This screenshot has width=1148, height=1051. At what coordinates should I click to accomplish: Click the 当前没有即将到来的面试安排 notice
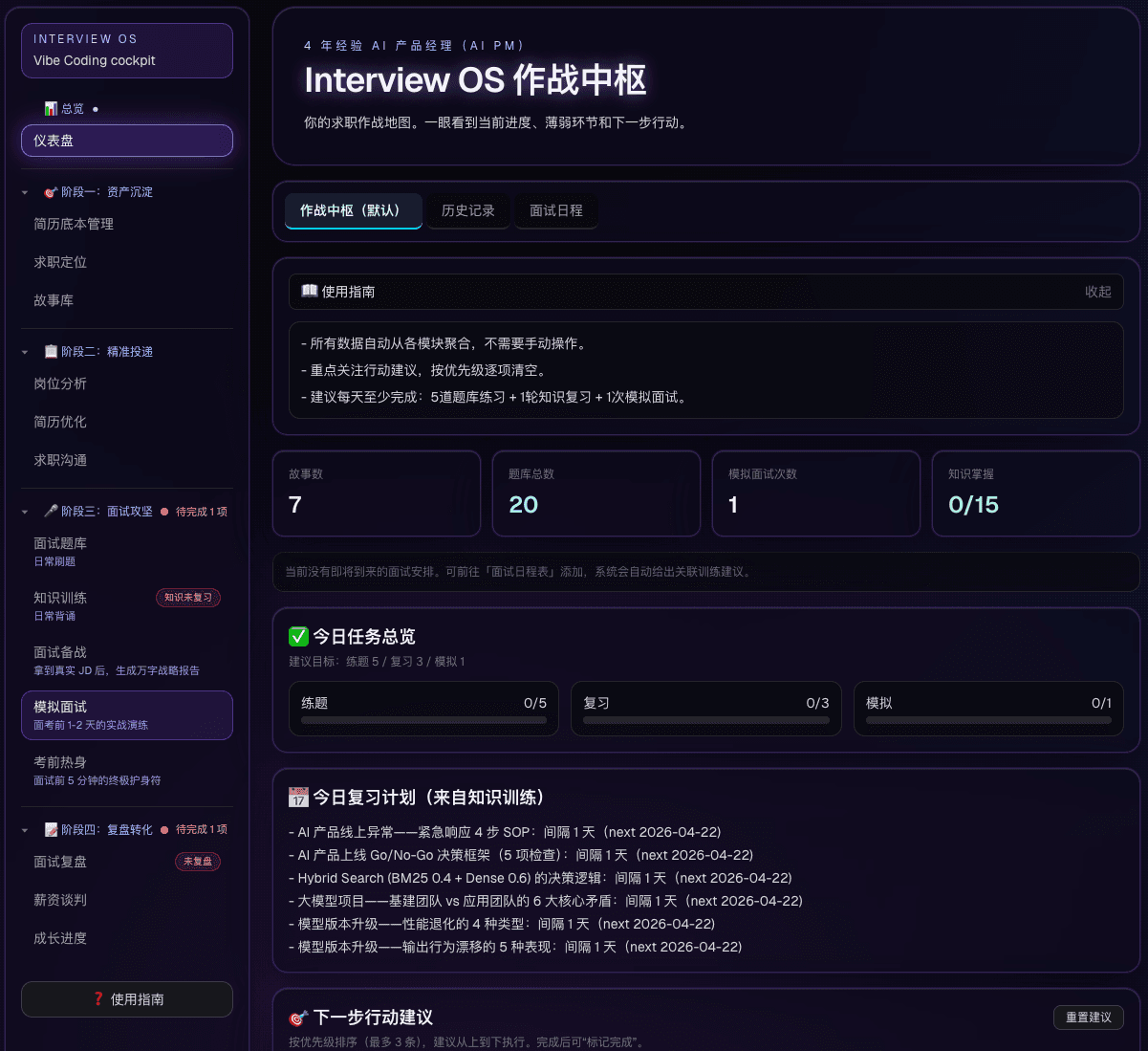tap(706, 572)
